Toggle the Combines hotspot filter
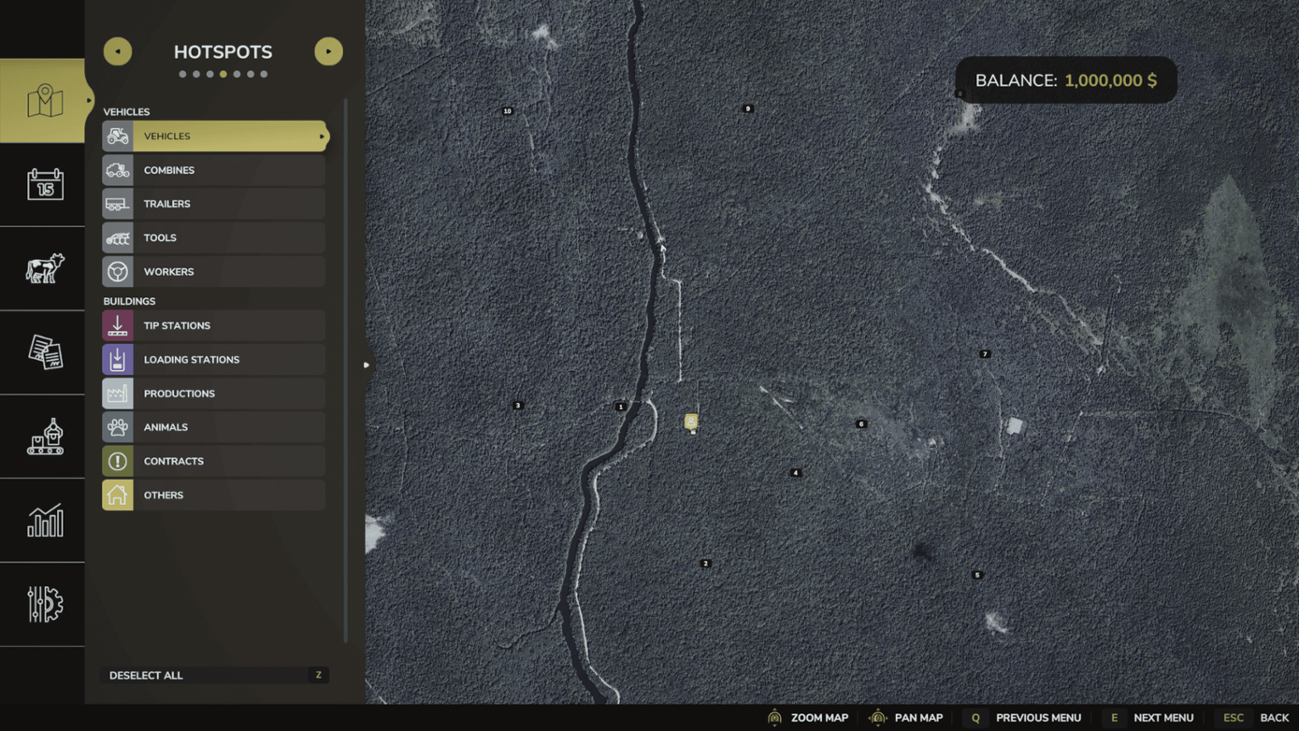The width and height of the screenshot is (1299, 731). (213, 169)
